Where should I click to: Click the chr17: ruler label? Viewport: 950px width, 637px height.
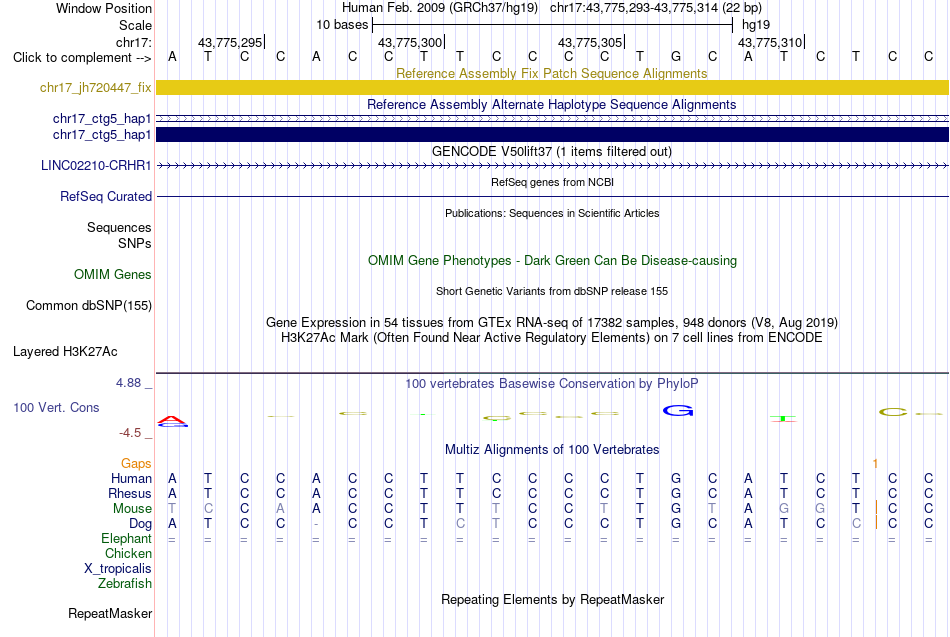point(134,42)
